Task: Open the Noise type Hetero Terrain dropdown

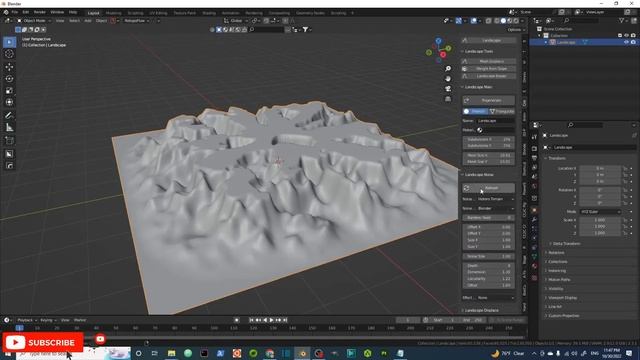Action: tap(496, 199)
